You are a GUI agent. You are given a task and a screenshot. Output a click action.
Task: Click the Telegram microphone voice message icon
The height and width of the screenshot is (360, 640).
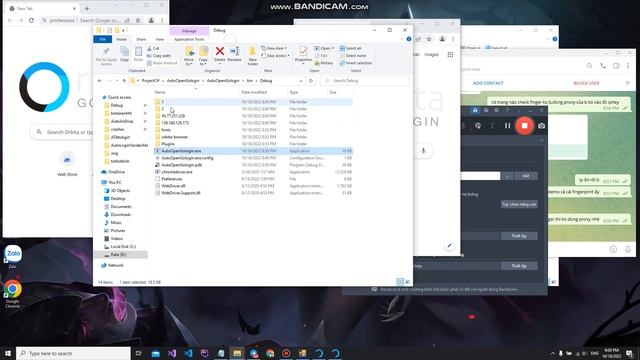pyautogui.click(x=628, y=249)
